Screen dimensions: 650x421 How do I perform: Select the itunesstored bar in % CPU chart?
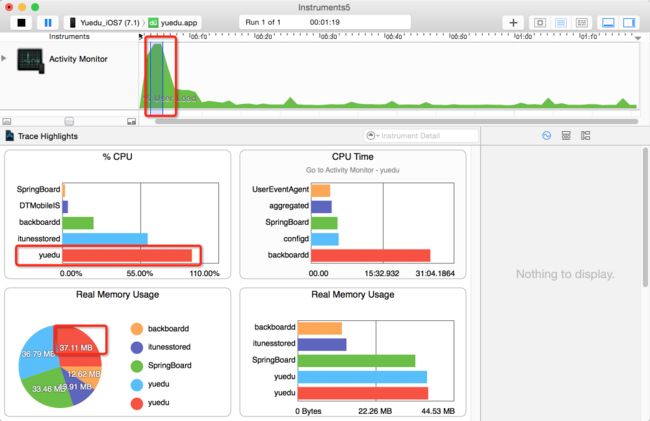(x=105, y=239)
